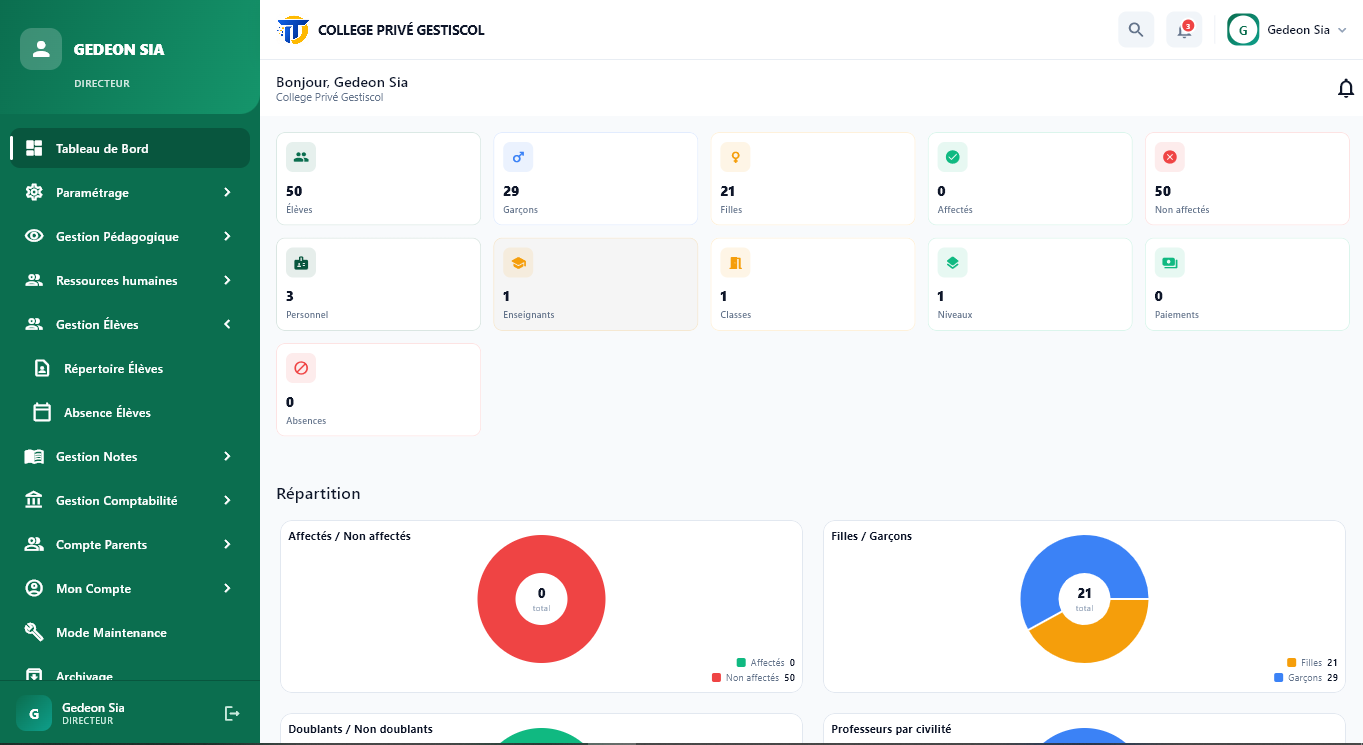Expand the Gestion Comptabilité chevron
This screenshot has height=745, width=1363.
227,500
